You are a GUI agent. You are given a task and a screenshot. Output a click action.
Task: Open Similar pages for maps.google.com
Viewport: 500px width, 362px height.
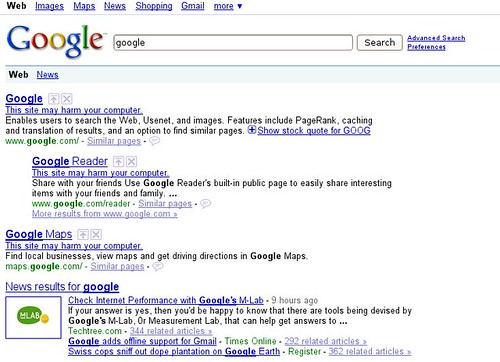coord(117,266)
